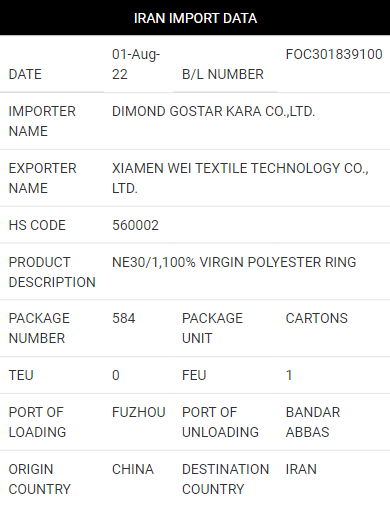390x506 pixels.
Task: Click the BANDAR ABBAS unloading port
Action: 313,422
